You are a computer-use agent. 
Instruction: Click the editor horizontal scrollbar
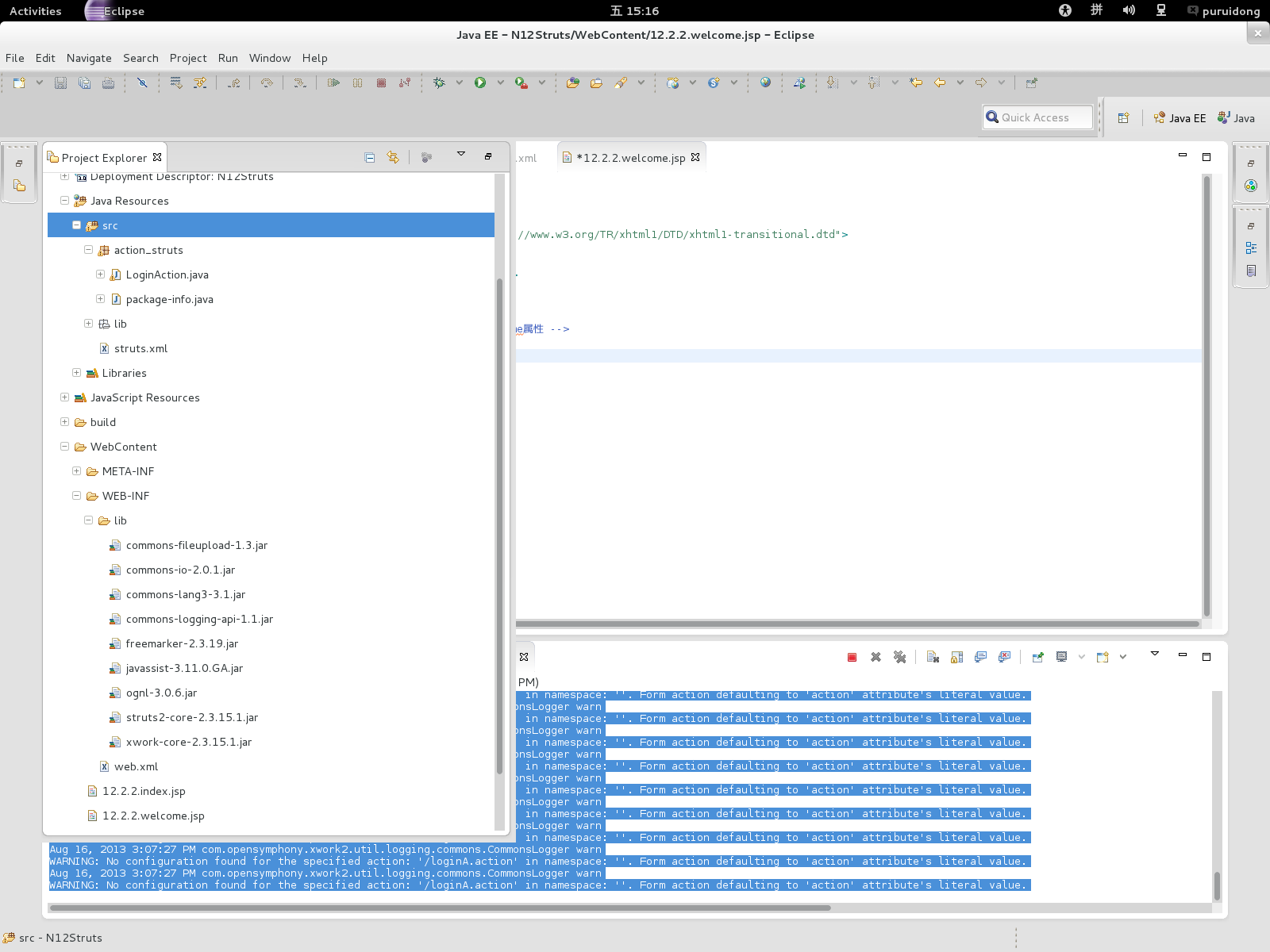857,624
